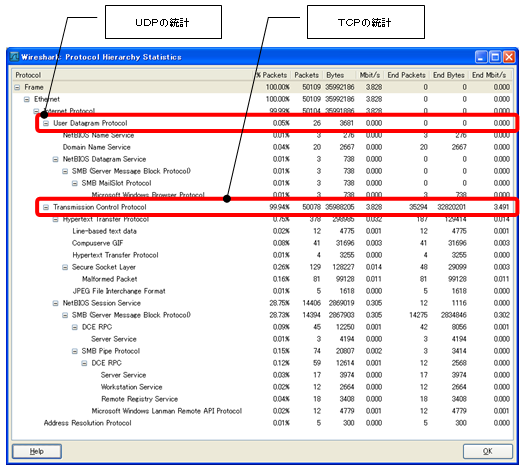Select the Compuserve GIF row
Viewport: 526px width, 469px height.
[x=262, y=243]
